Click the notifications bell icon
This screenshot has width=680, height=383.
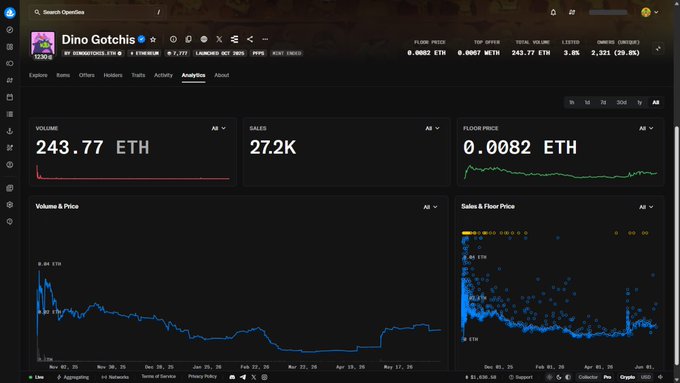[x=553, y=12]
